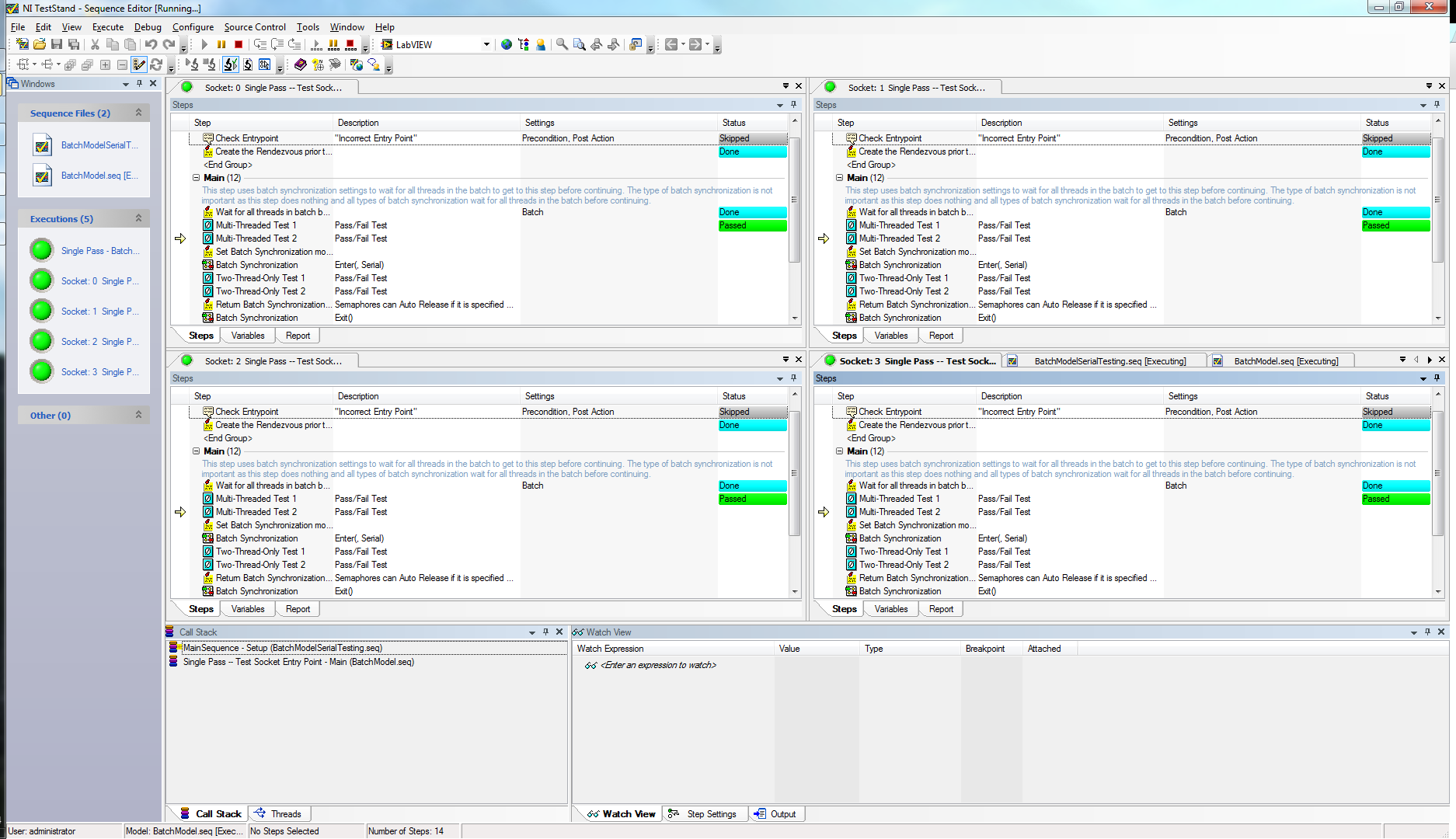This screenshot has height=839, width=1456.
Task: Click the Break All yellow debug icon
Action: [333, 44]
